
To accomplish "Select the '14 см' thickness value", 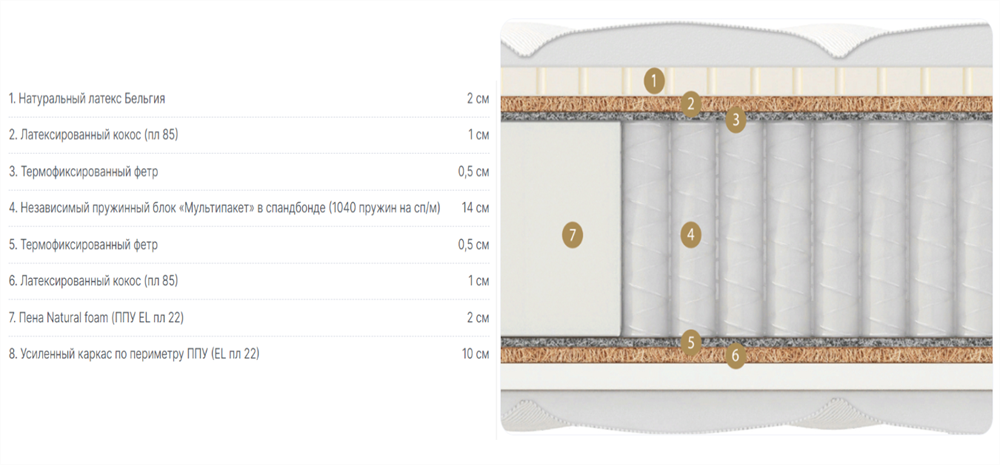I will [x=475, y=209].
